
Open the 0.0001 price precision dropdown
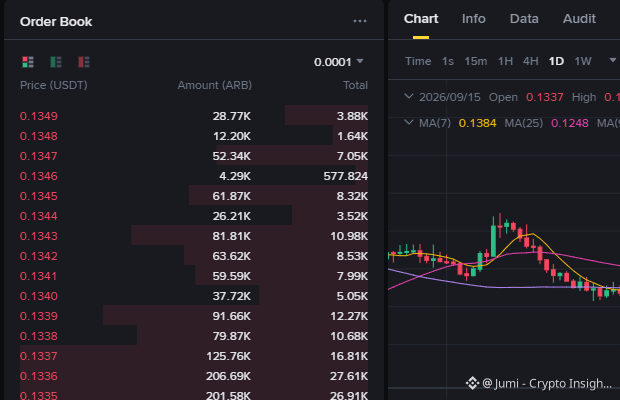(338, 62)
